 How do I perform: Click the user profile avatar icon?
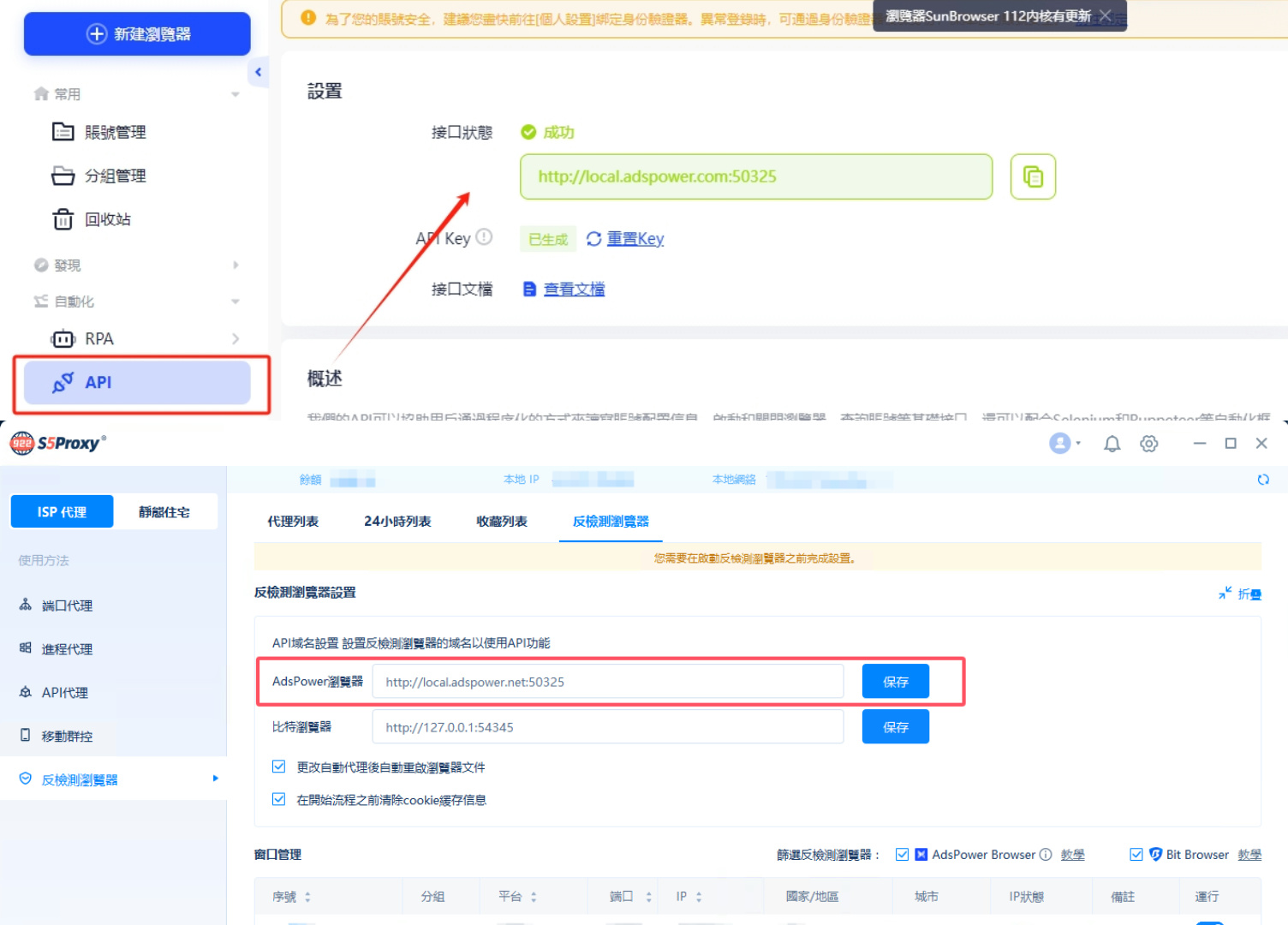click(x=1060, y=443)
